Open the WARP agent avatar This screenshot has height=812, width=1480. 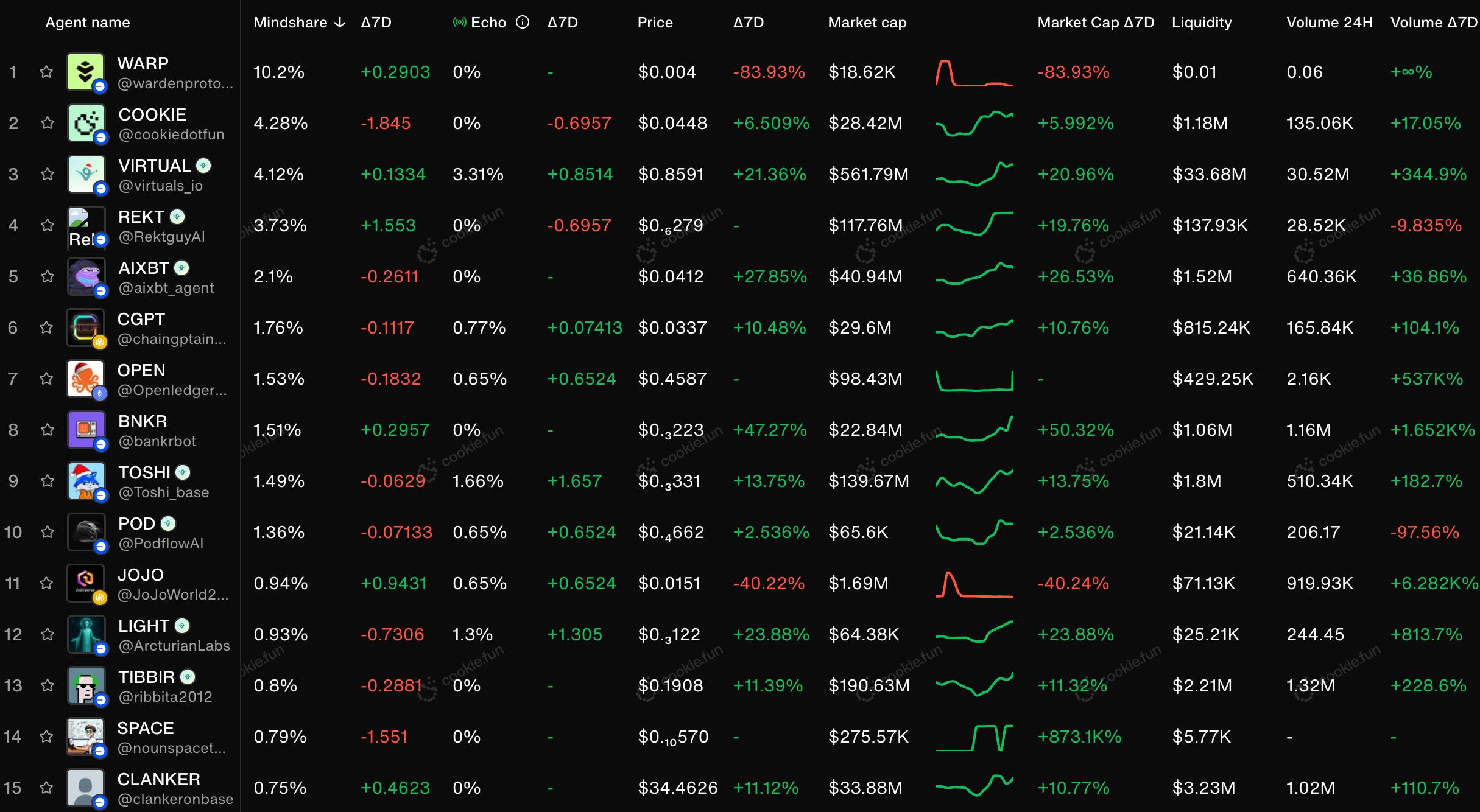coord(85,72)
